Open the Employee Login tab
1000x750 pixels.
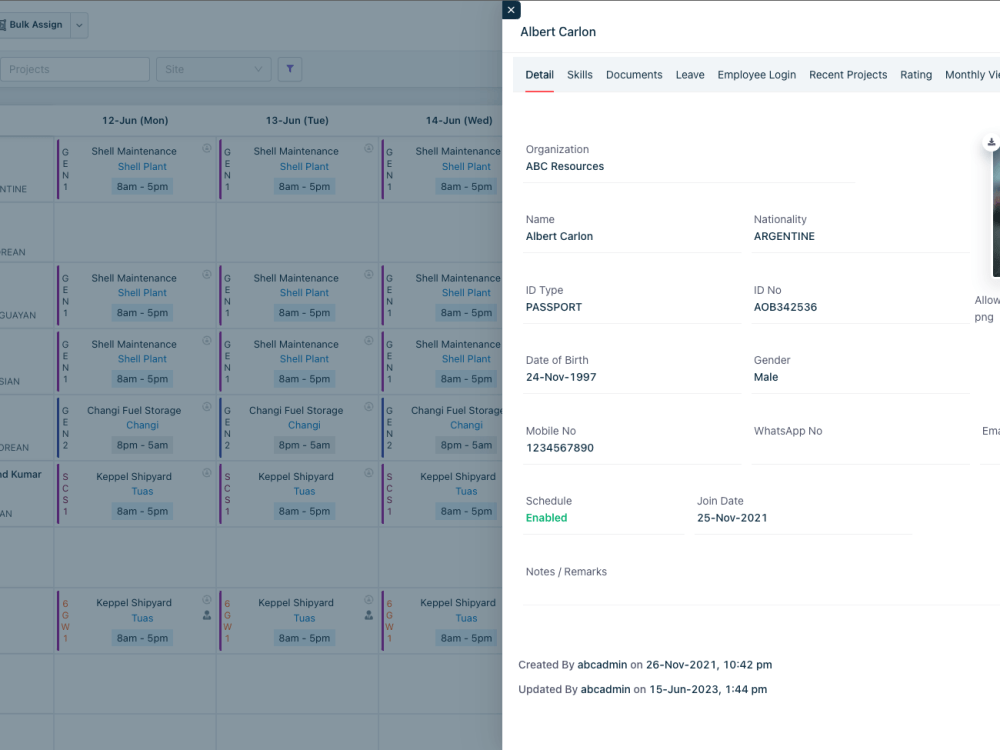(x=756, y=75)
